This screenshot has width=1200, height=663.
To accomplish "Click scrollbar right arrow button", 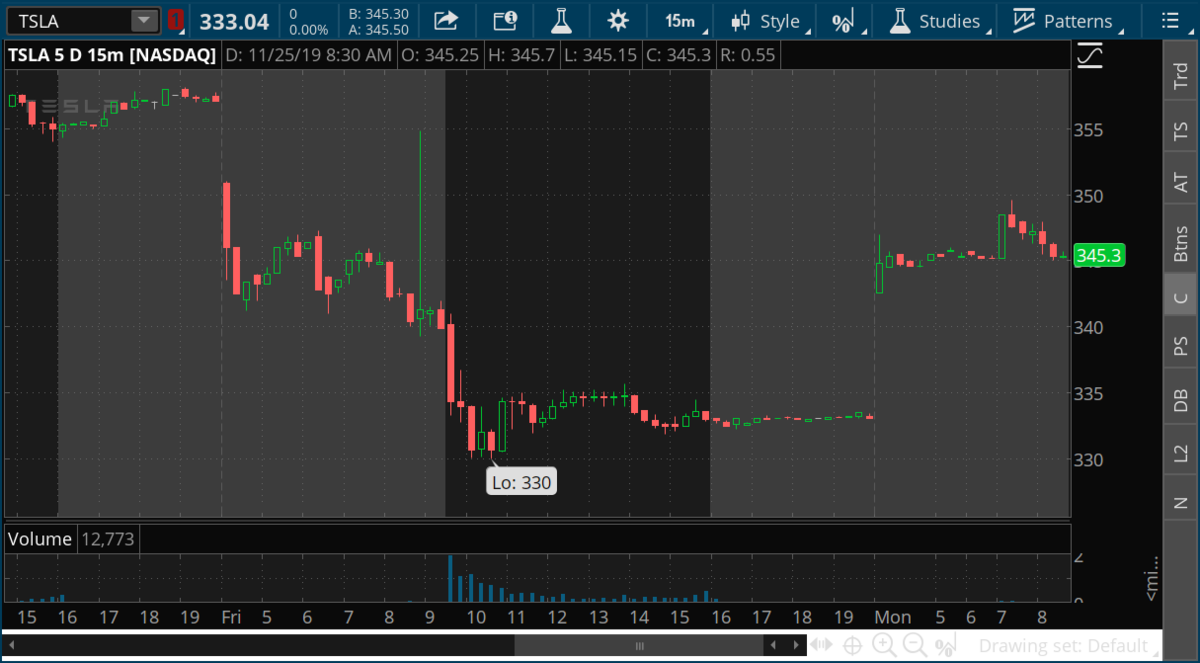I will click(x=796, y=645).
